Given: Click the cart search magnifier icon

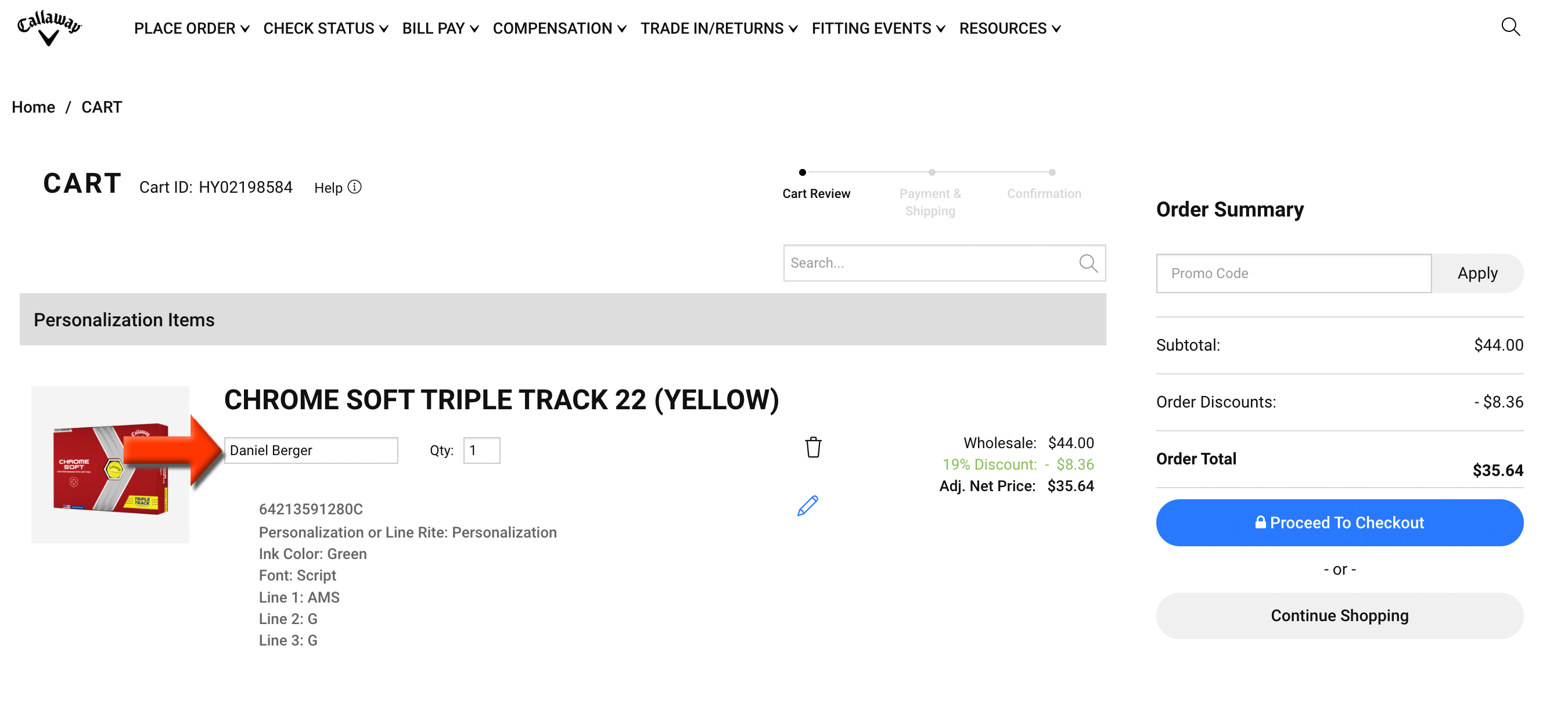Looking at the screenshot, I should click(x=1088, y=263).
